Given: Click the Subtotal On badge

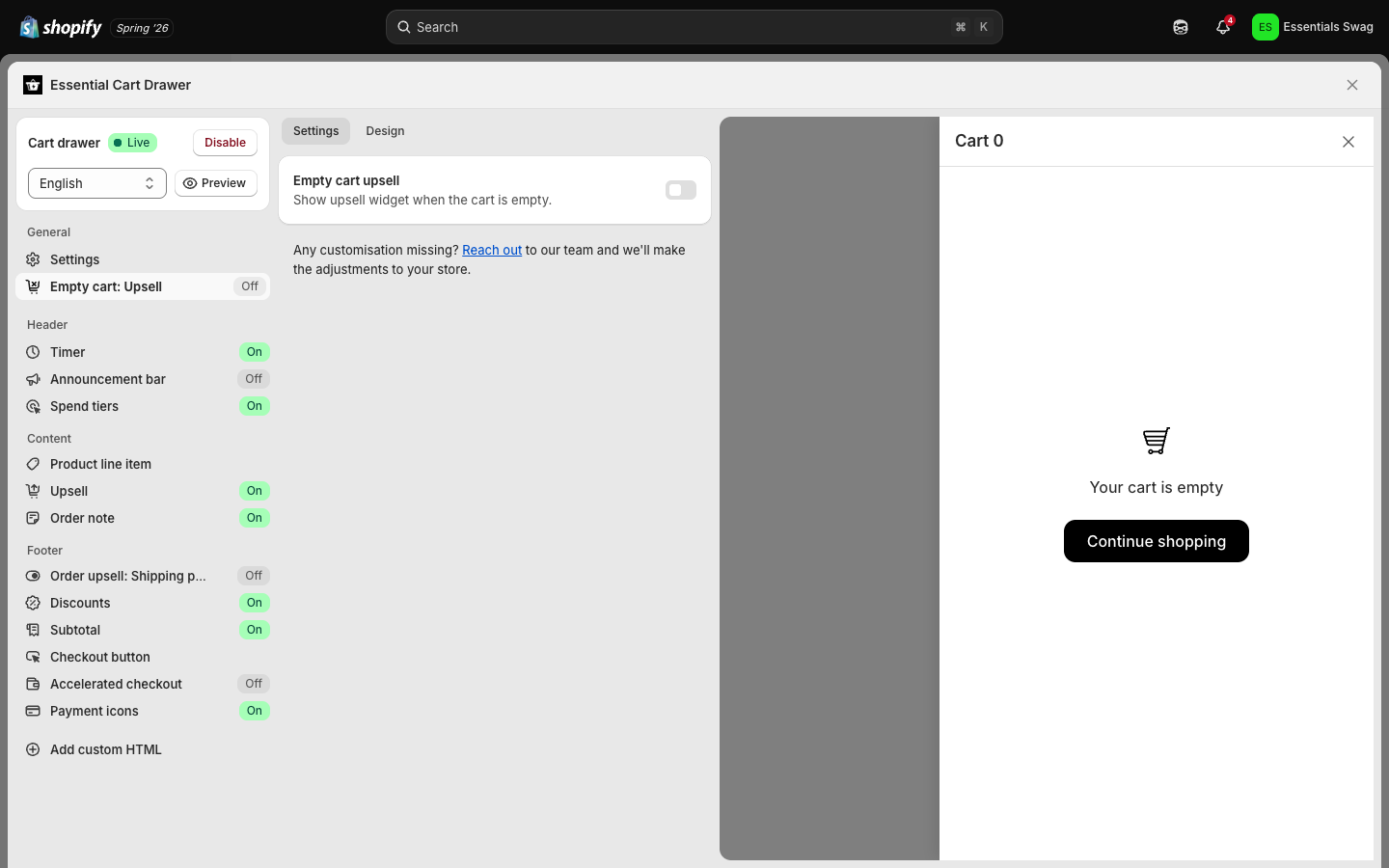Looking at the screenshot, I should [x=254, y=630].
